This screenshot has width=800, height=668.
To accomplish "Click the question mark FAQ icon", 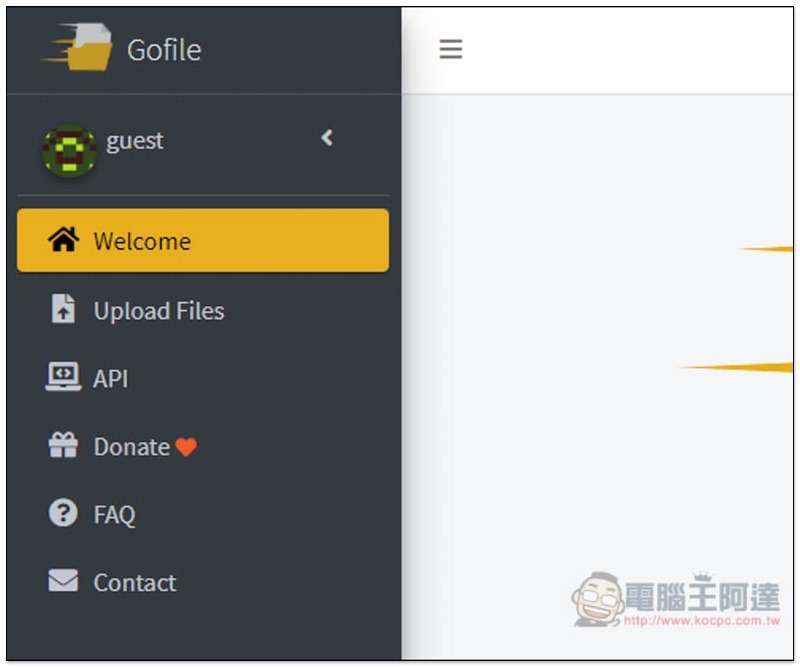I will point(63,512).
